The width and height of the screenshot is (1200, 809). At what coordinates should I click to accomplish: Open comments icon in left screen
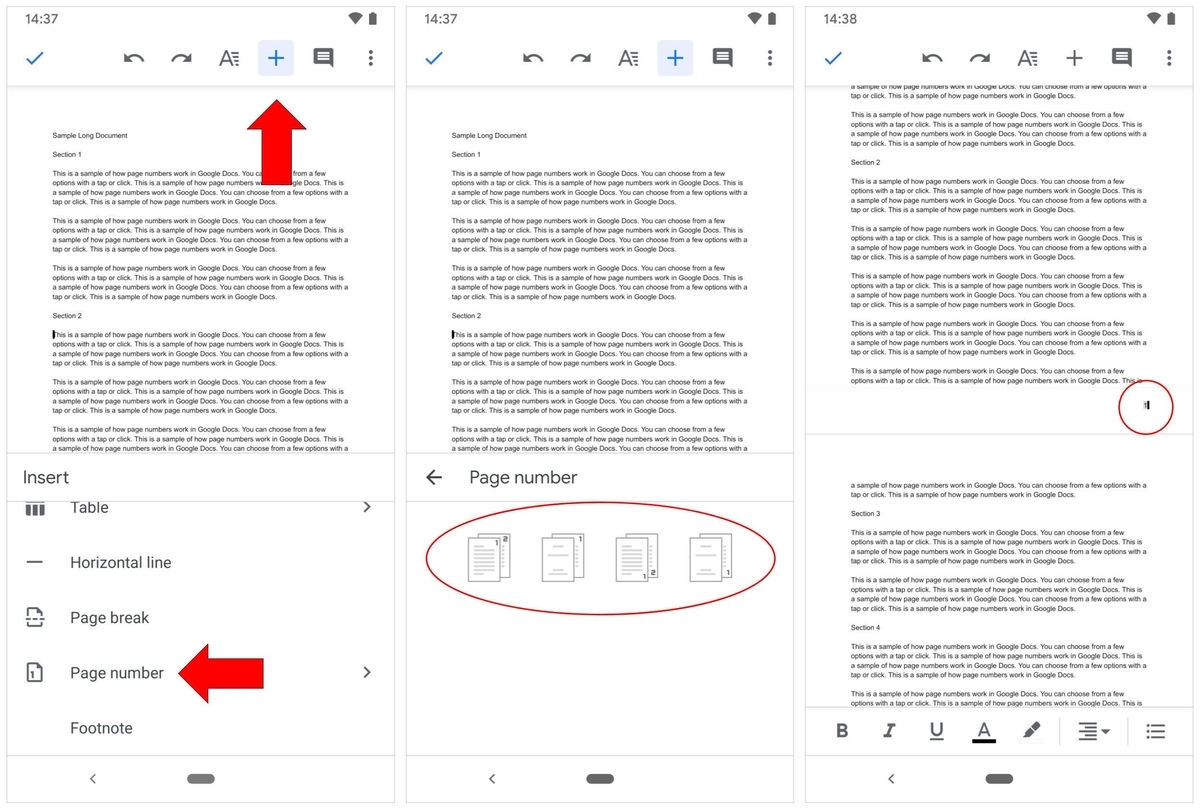coord(323,58)
